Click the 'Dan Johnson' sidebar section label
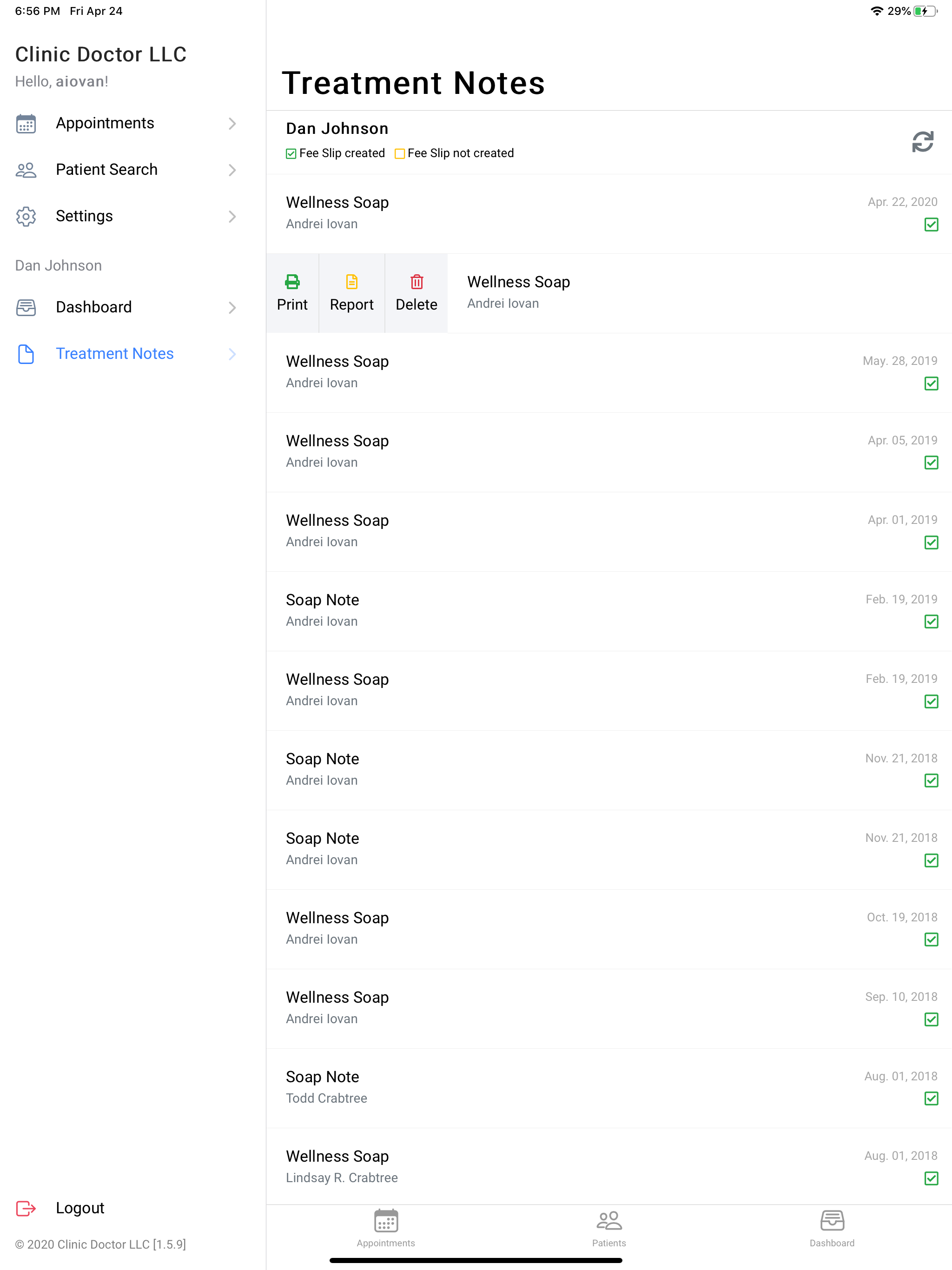 (58, 266)
